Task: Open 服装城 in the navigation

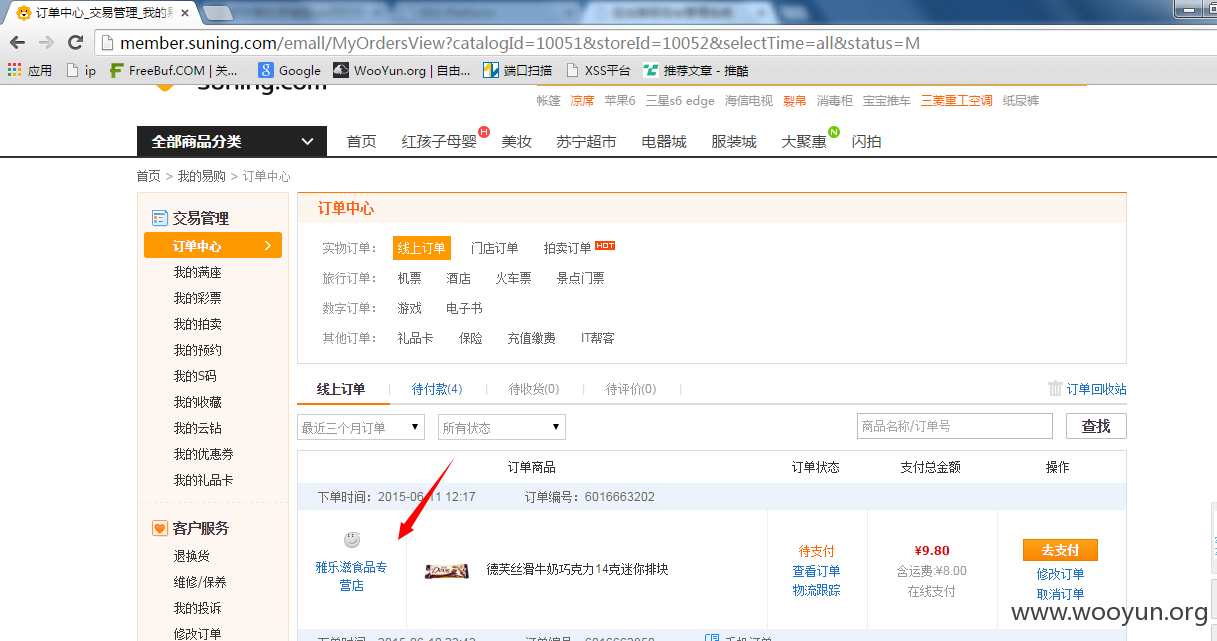Action: click(x=734, y=141)
